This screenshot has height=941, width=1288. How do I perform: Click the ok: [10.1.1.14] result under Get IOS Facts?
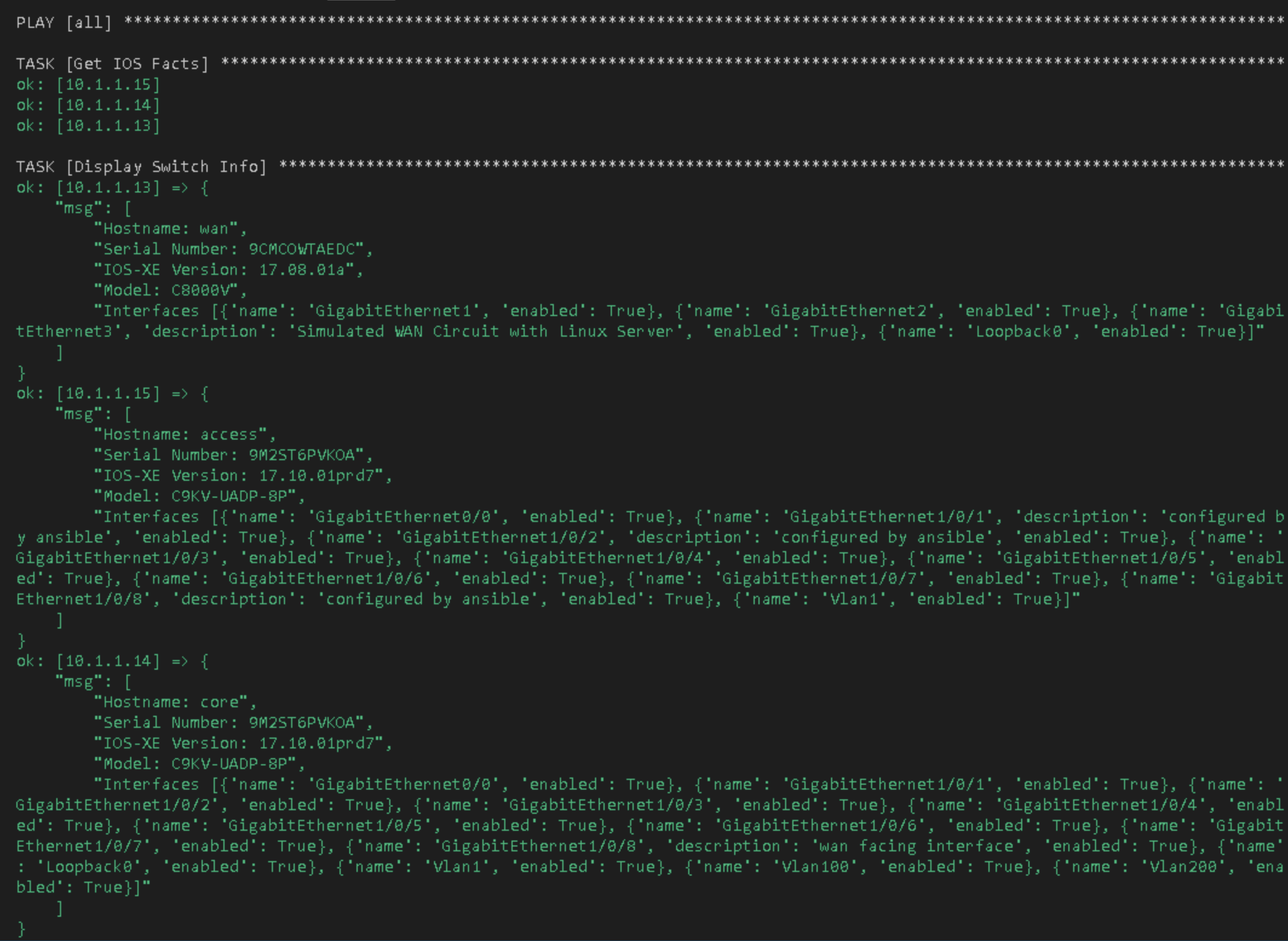88,105
